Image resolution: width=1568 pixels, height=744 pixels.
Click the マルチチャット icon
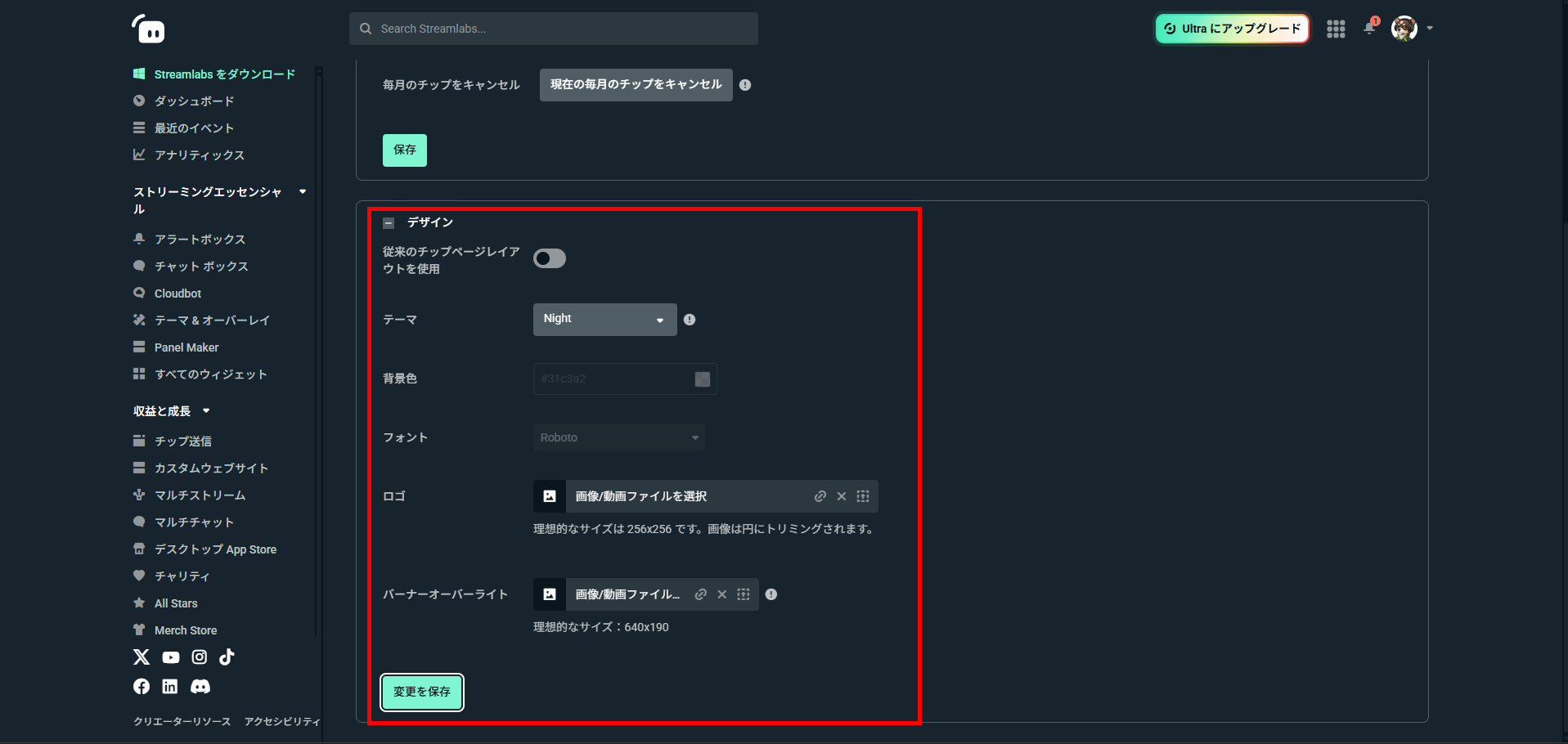(139, 522)
